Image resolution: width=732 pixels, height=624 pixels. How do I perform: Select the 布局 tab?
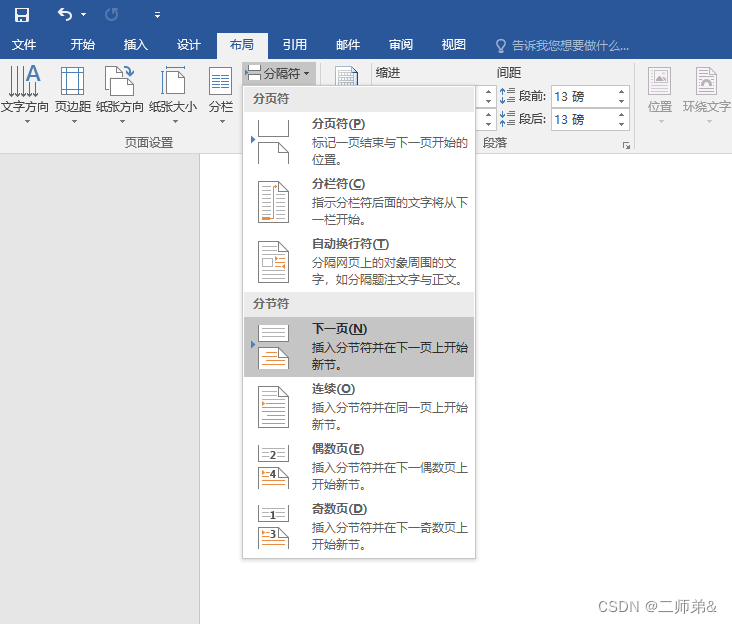(242, 45)
